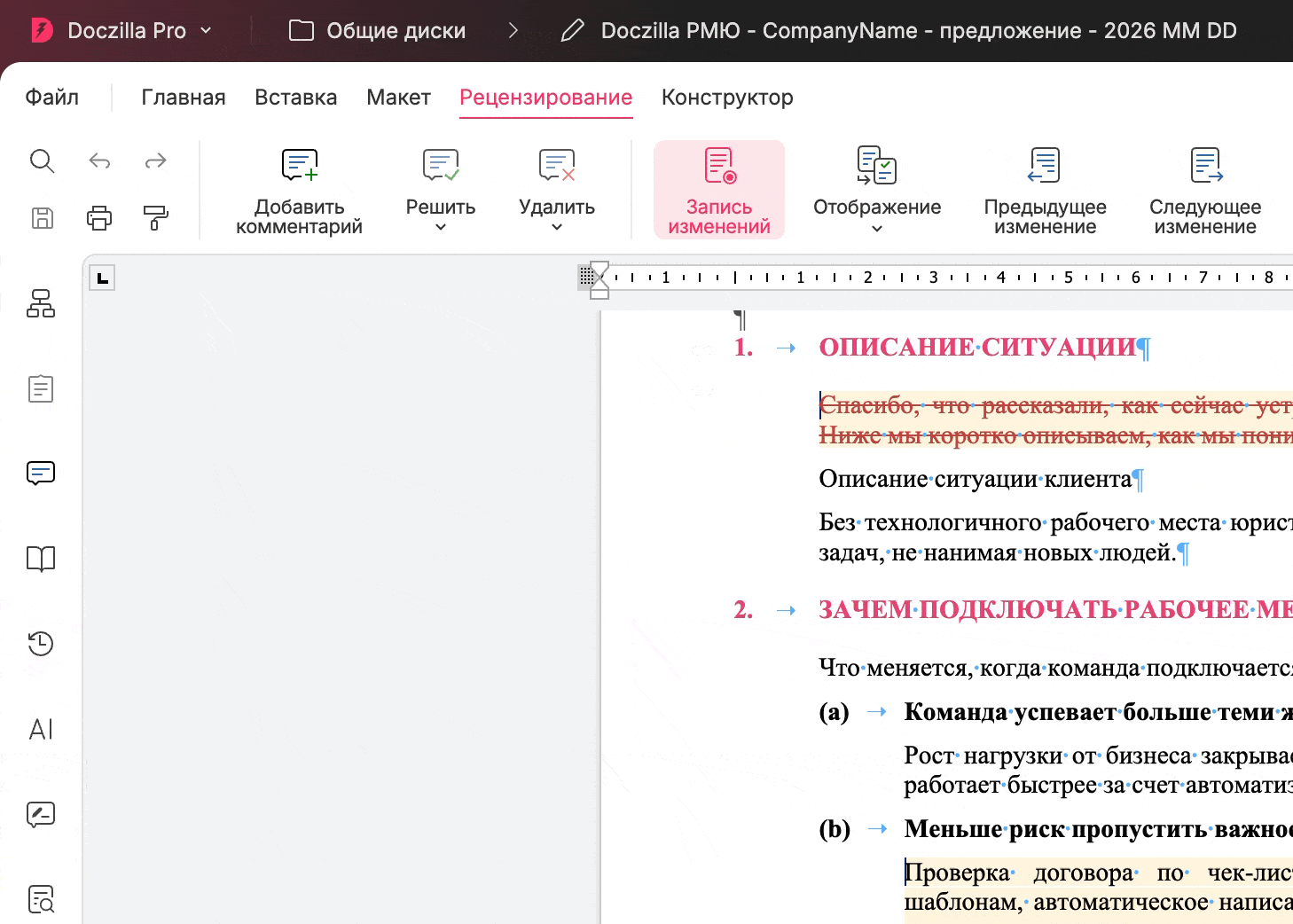Switch to the Конструктор tab

(727, 97)
